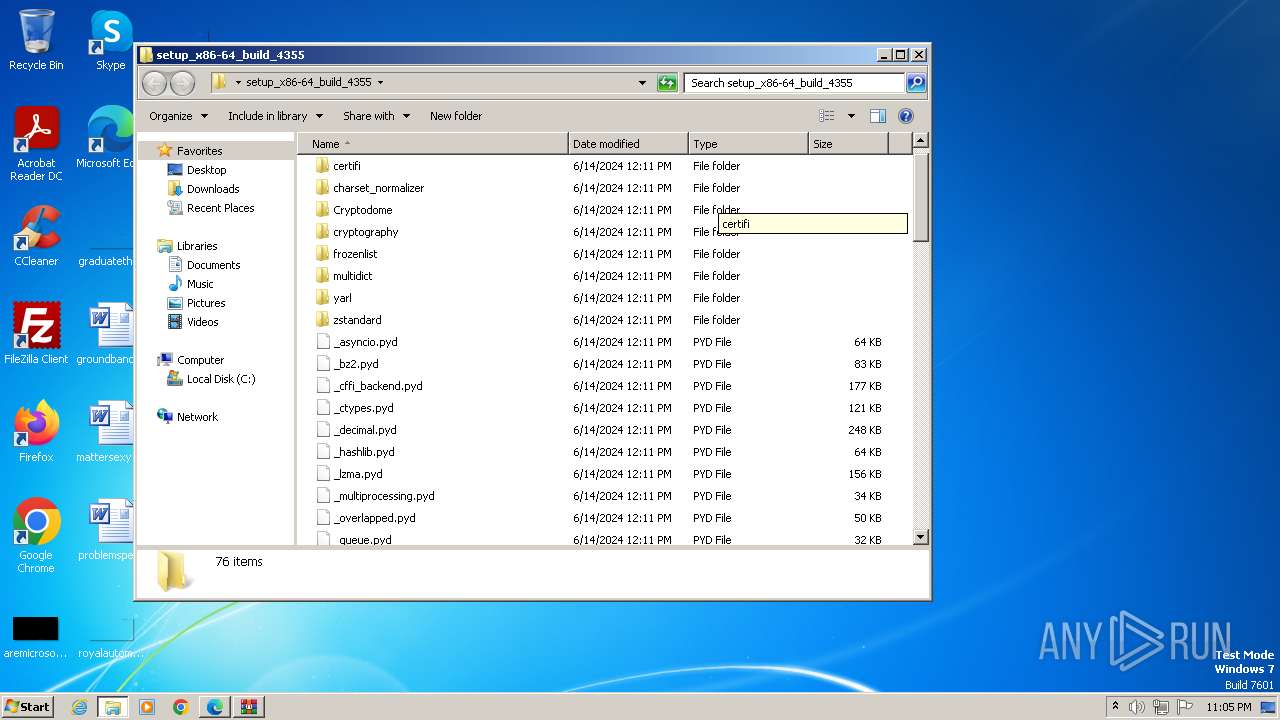Click the Start button
Viewport: 1280px width, 720px height.
pyautogui.click(x=27, y=707)
